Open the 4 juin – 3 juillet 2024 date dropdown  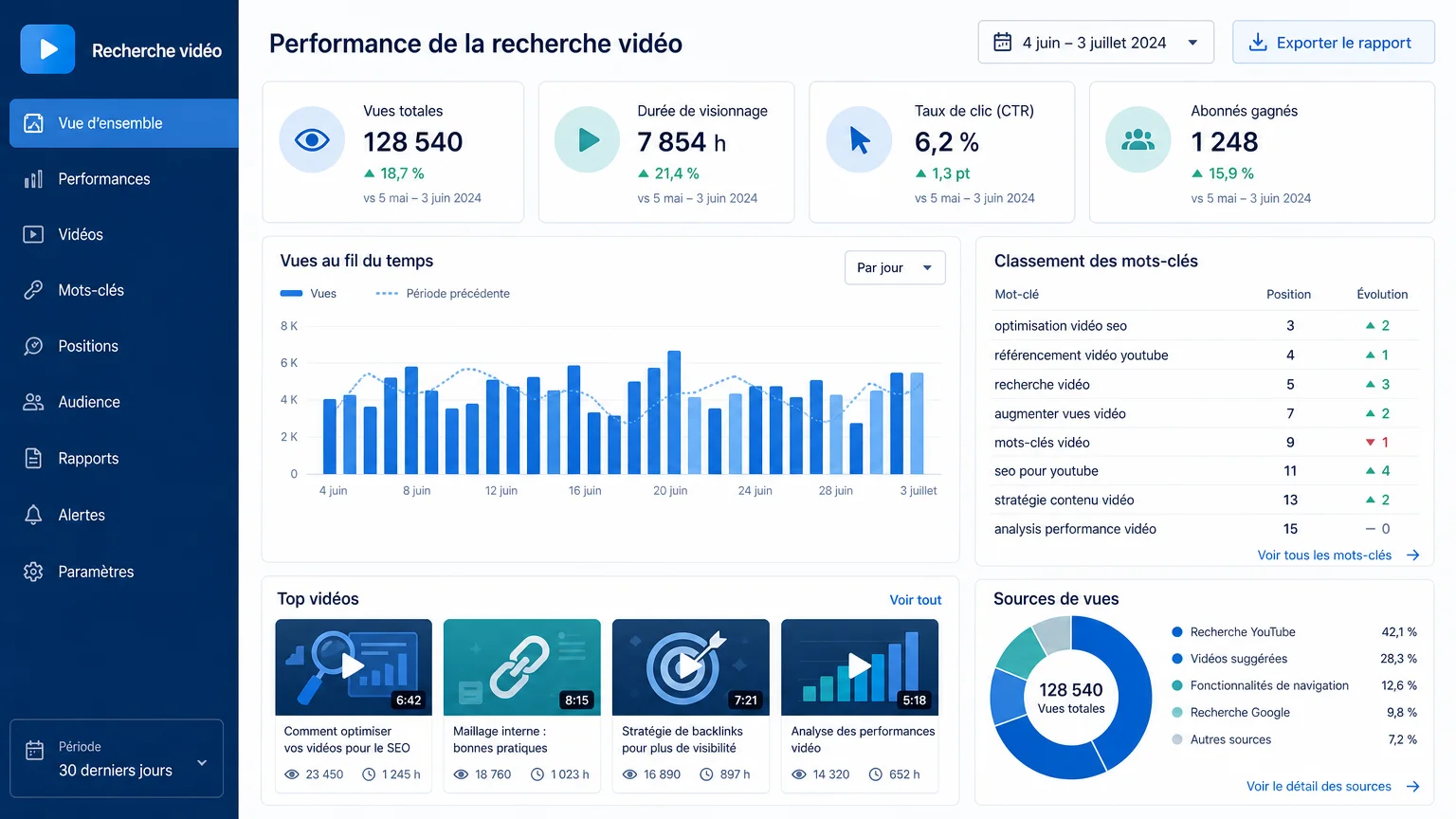coord(1096,43)
